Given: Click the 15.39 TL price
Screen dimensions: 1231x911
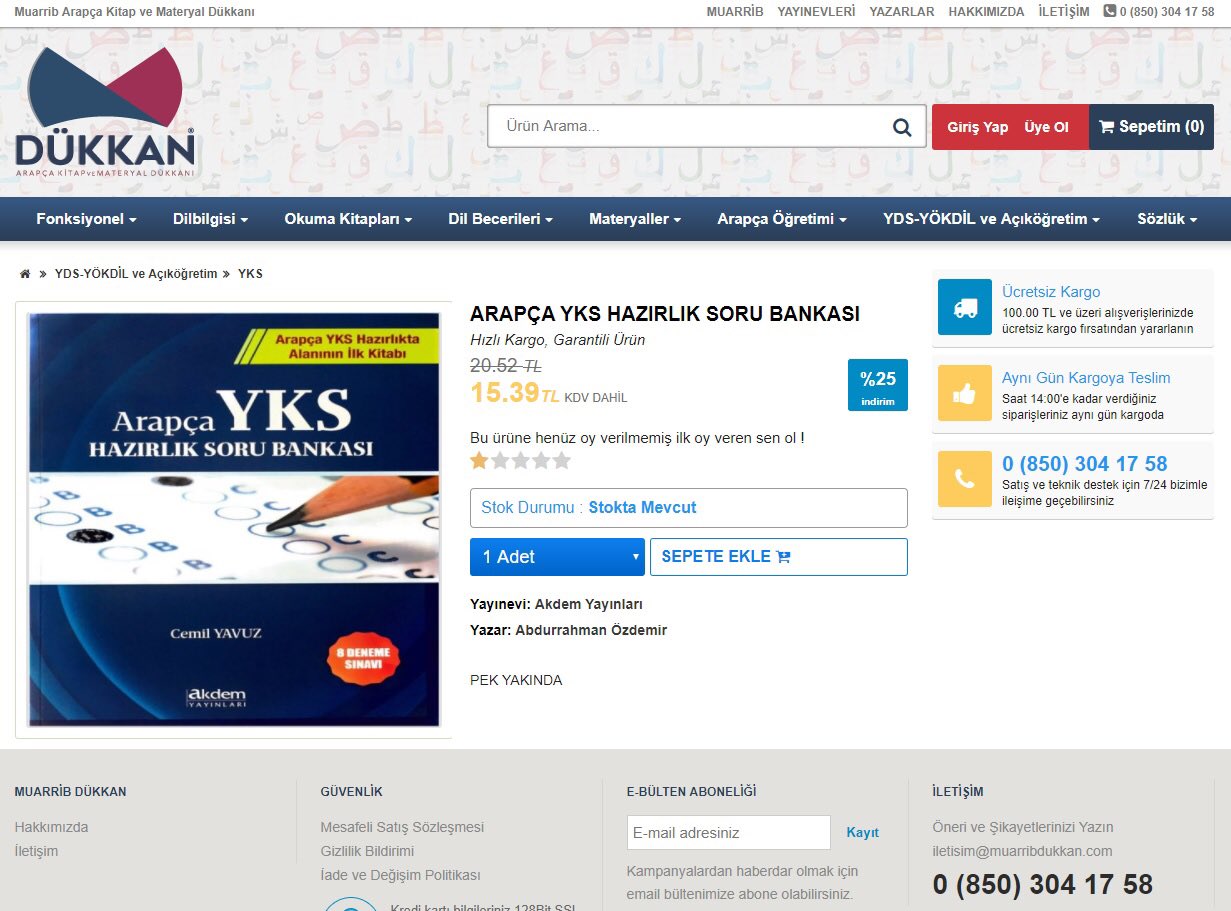Looking at the screenshot, I should click(515, 393).
